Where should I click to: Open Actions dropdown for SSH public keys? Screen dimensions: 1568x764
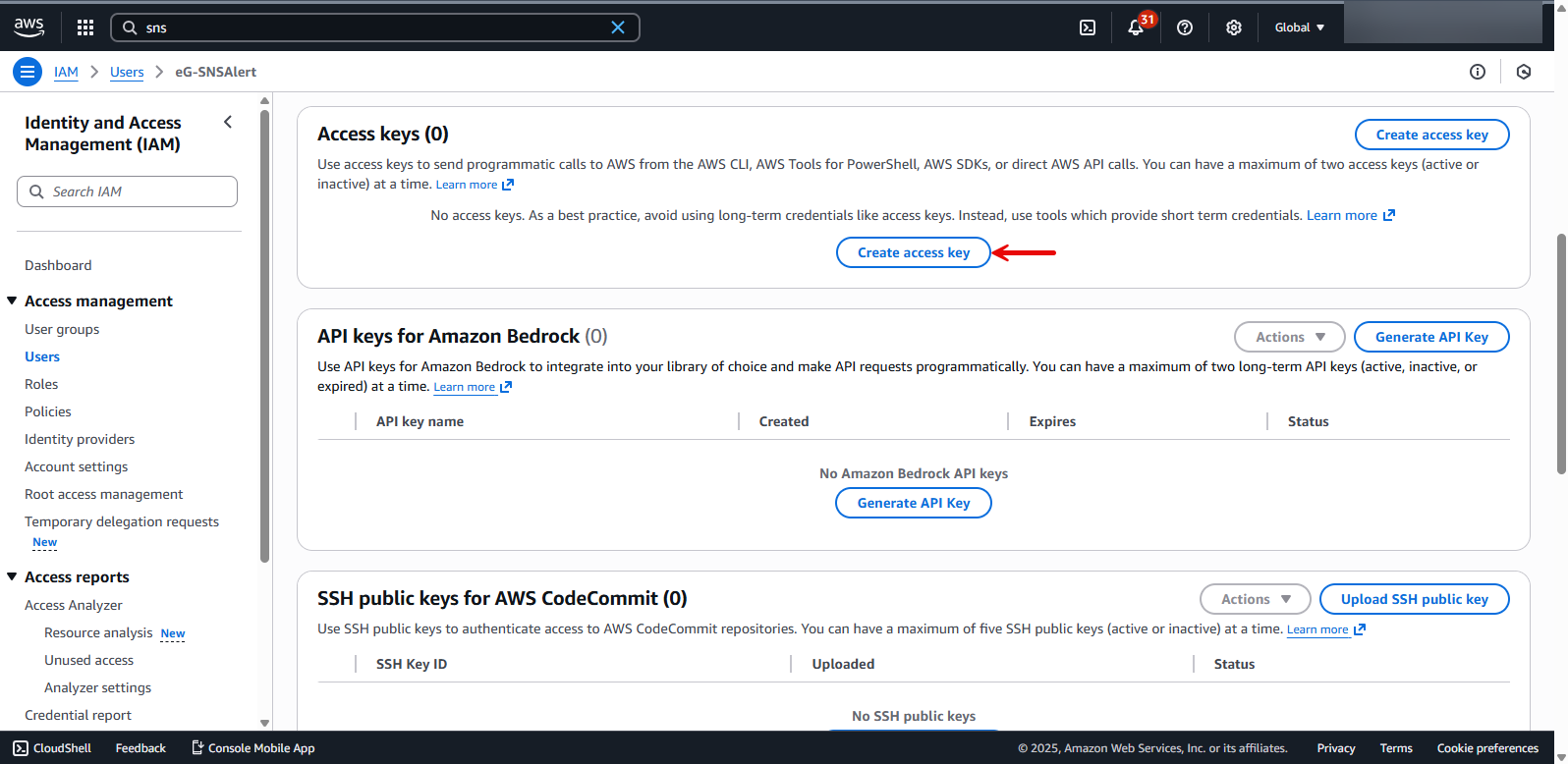point(1255,599)
